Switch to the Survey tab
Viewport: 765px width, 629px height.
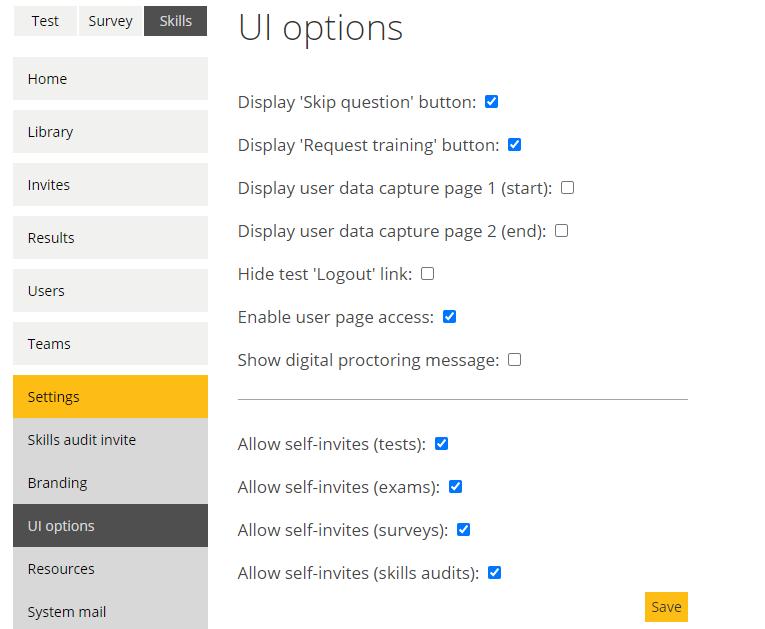click(x=110, y=21)
